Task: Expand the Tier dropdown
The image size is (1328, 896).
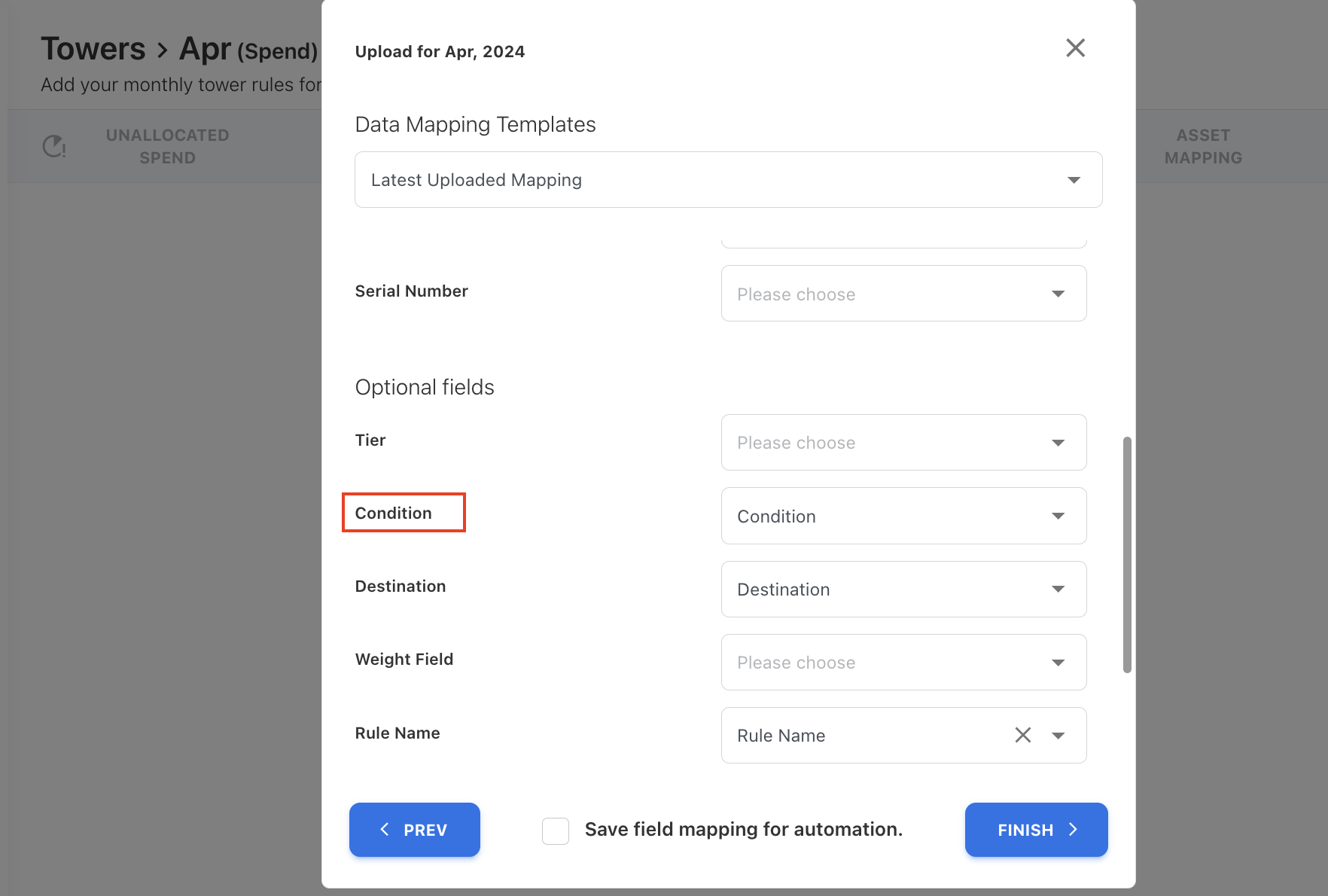Action: [903, 443]
